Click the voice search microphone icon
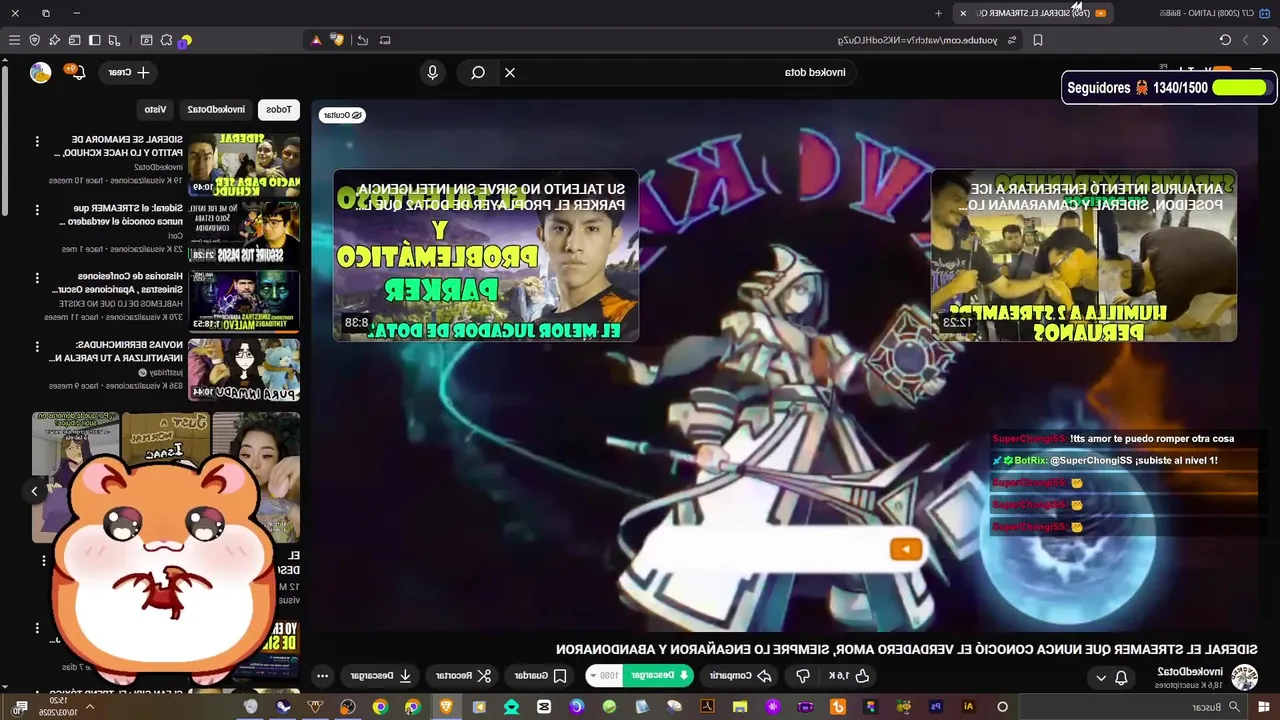This screenshot has height=720, width=1280. 432,72
